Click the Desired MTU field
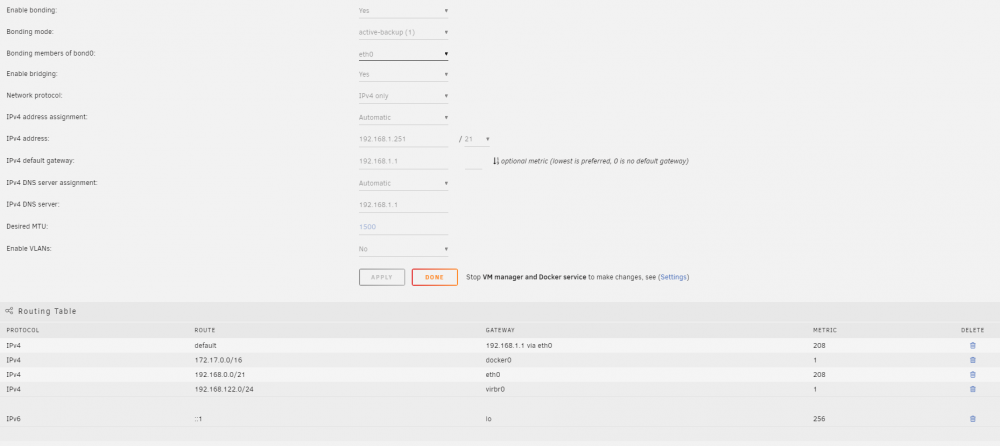 point(403,227)
